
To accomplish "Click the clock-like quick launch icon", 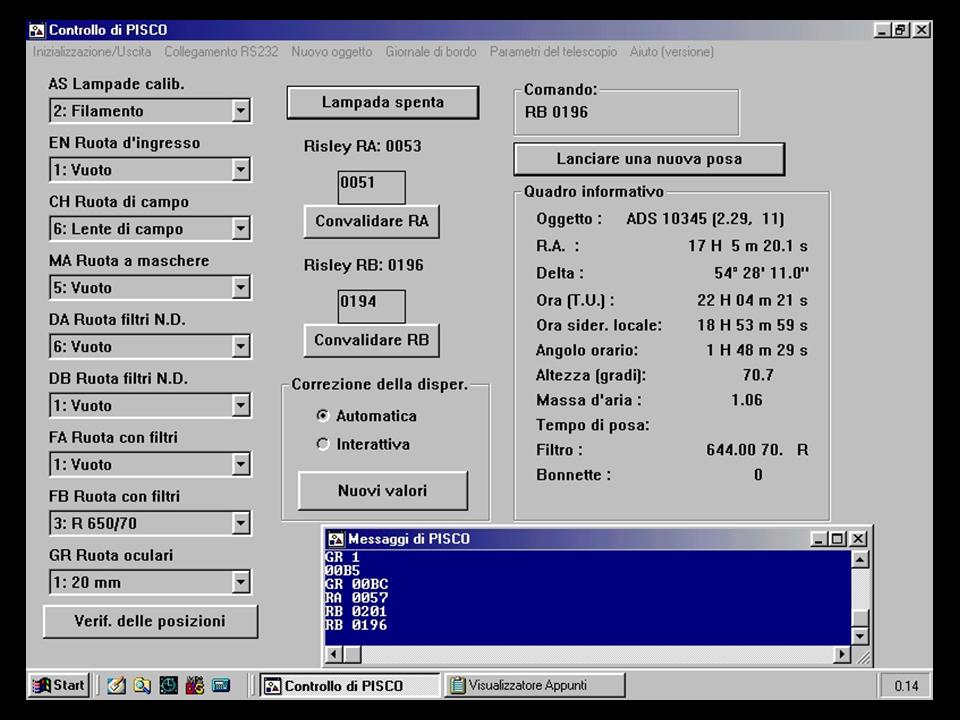I will click(x=169, y=685).
